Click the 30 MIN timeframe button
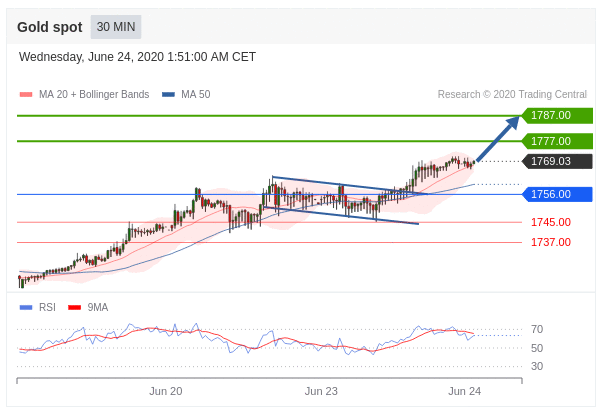This screenshot has height=414, width=605. (x=116, y=27)
